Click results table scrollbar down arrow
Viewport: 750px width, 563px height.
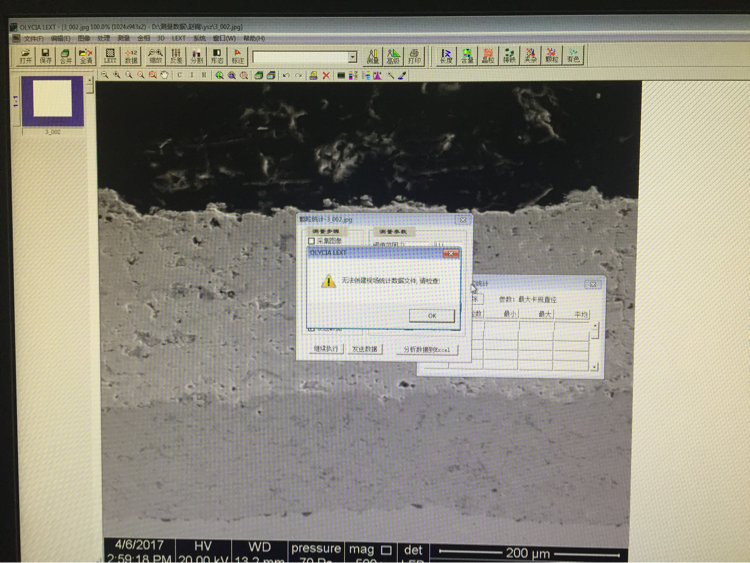594,367
